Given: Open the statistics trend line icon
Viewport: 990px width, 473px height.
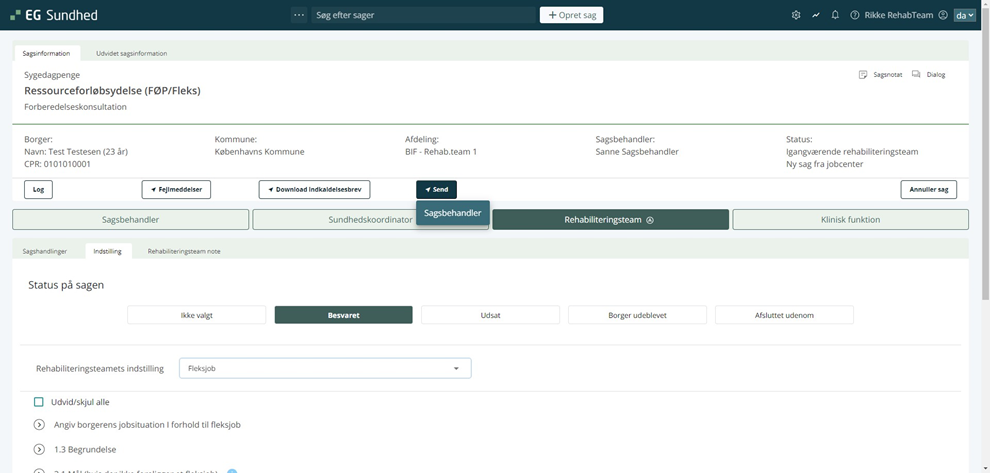Looking at the screenshot, I should [x=816, y=15].
